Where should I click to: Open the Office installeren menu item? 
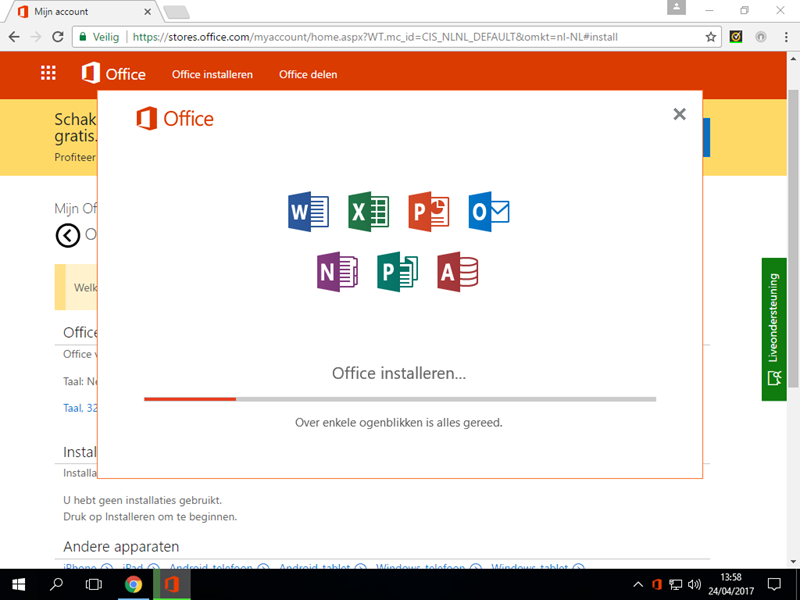[x=212, y=74]
